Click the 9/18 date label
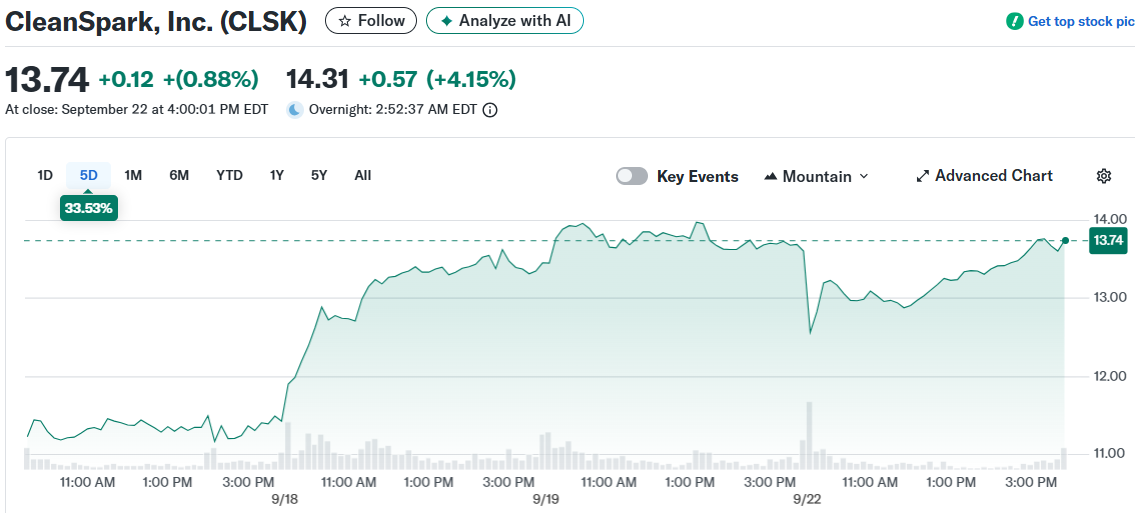Screen dimensions: 1135x513 pos(284,499)
